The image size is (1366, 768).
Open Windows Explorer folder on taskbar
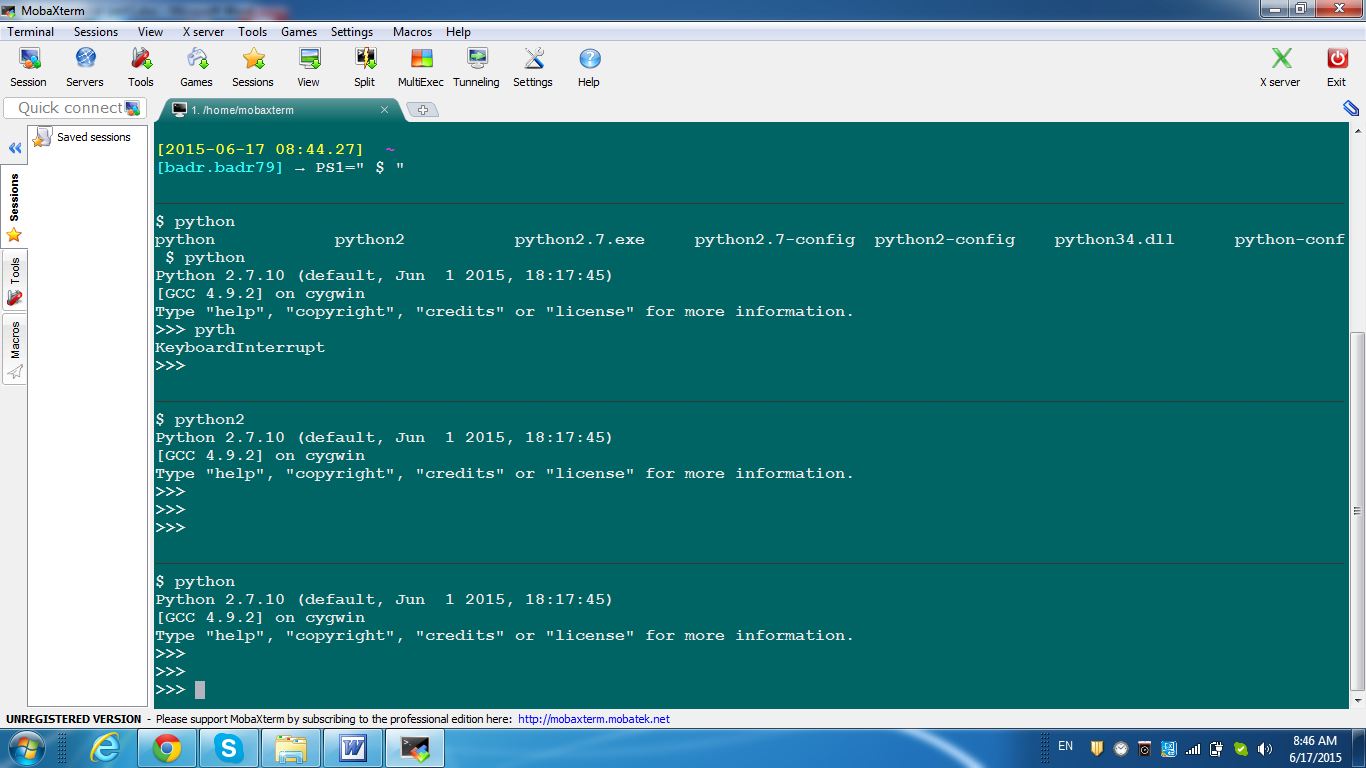[x=291, y=748]
